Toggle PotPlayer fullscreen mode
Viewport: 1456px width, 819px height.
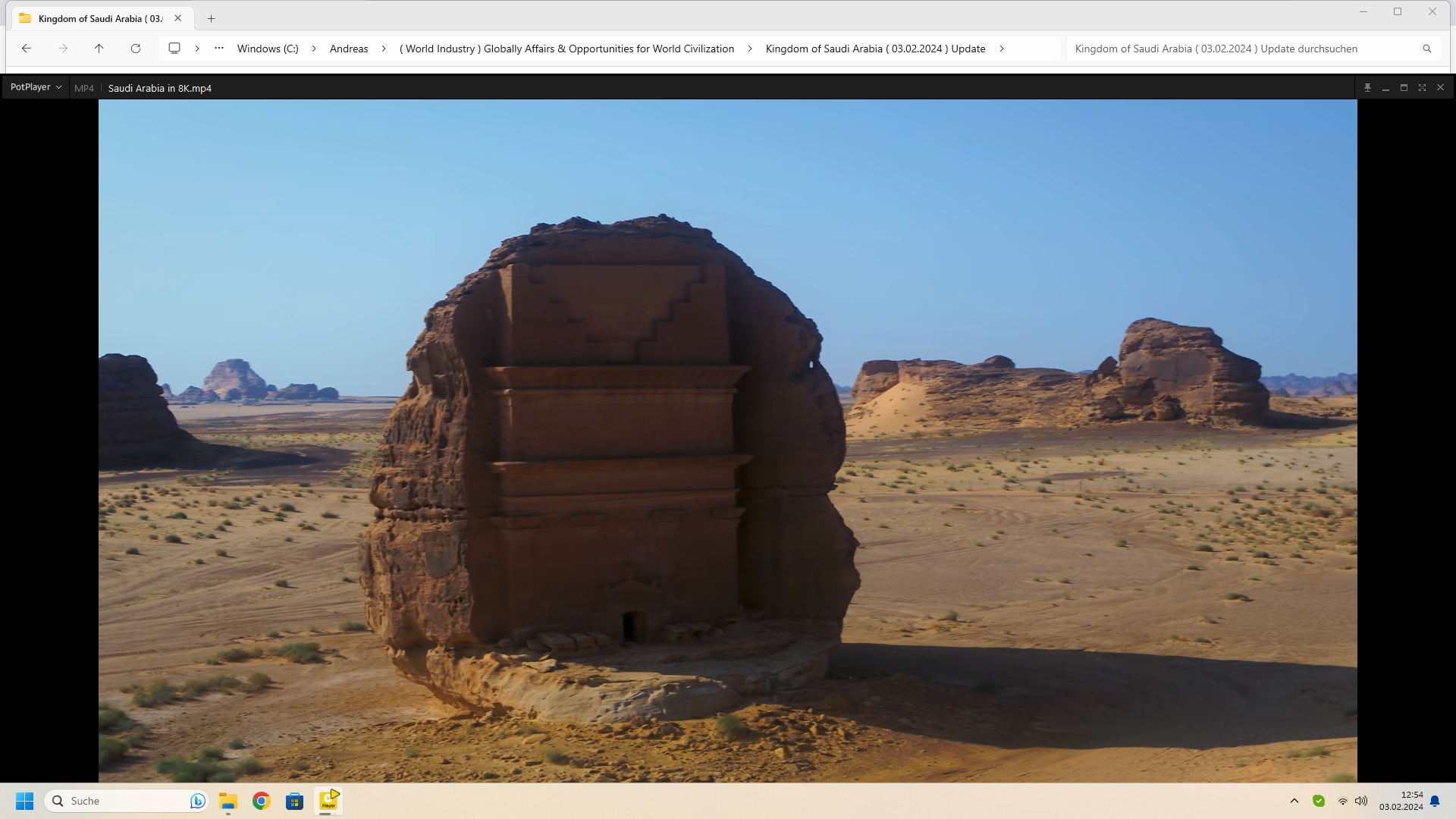[x=1422, y=88]
